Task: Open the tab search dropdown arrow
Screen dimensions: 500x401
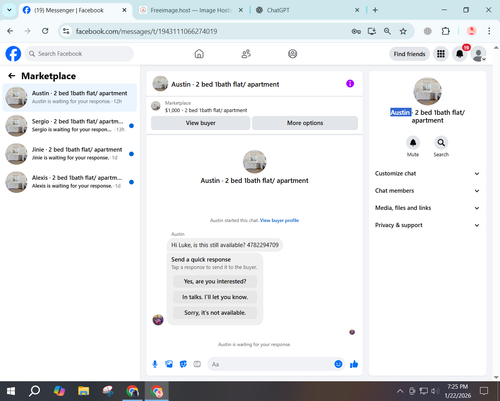Action: pyautogui.click(x=9, y=10)
